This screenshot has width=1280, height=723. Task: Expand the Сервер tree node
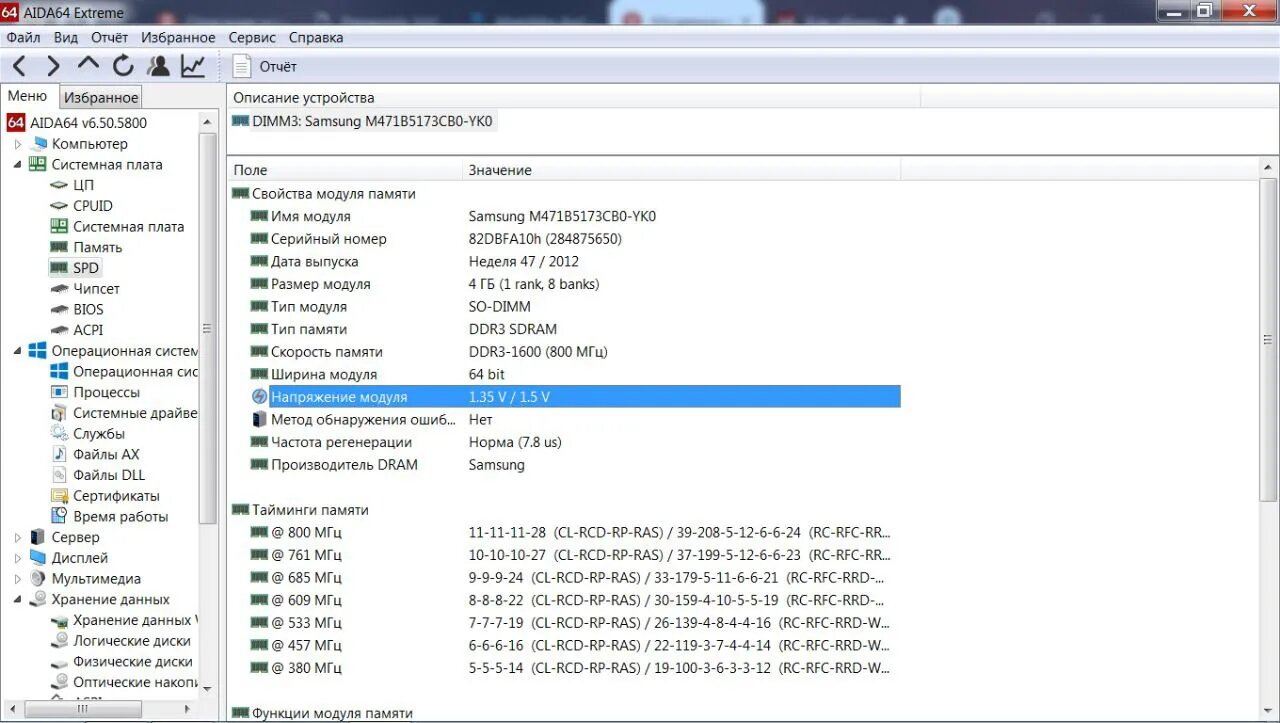18,537
